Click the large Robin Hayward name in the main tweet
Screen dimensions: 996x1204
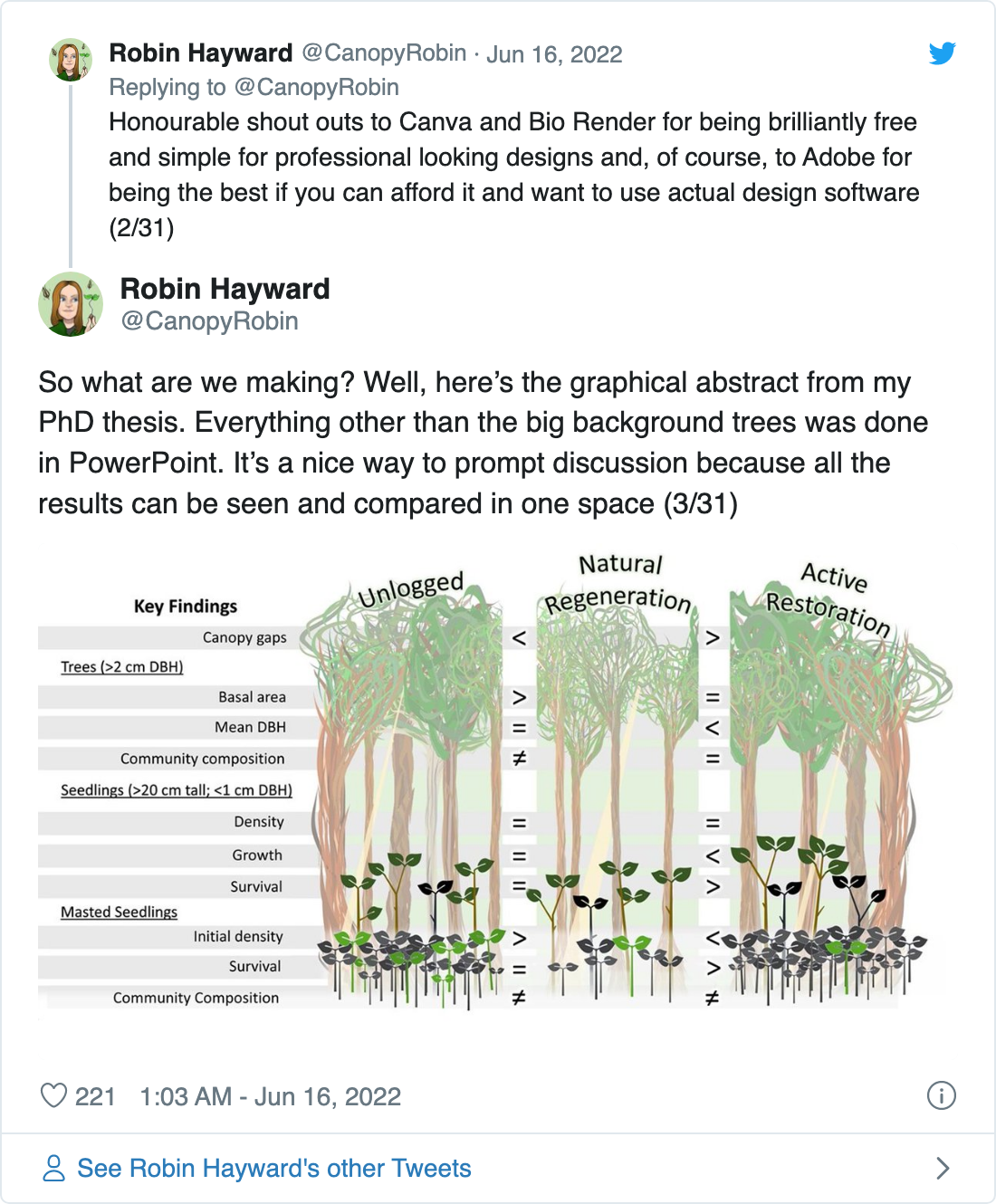coord(225,289)
